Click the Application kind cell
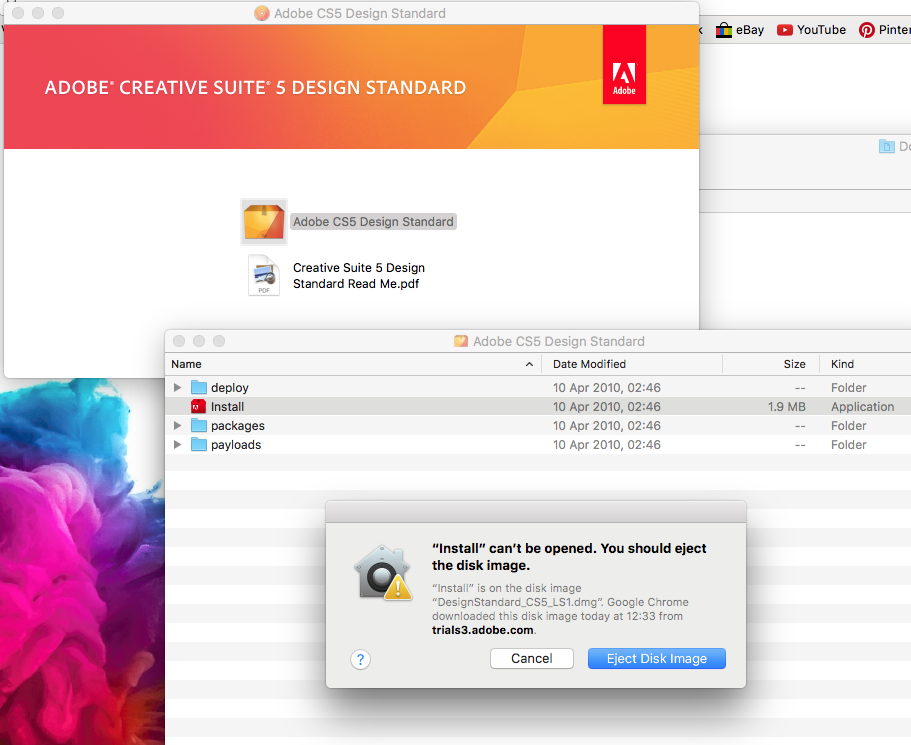Image resolution: width=911 pixels, height=745 pixels. 862,407
